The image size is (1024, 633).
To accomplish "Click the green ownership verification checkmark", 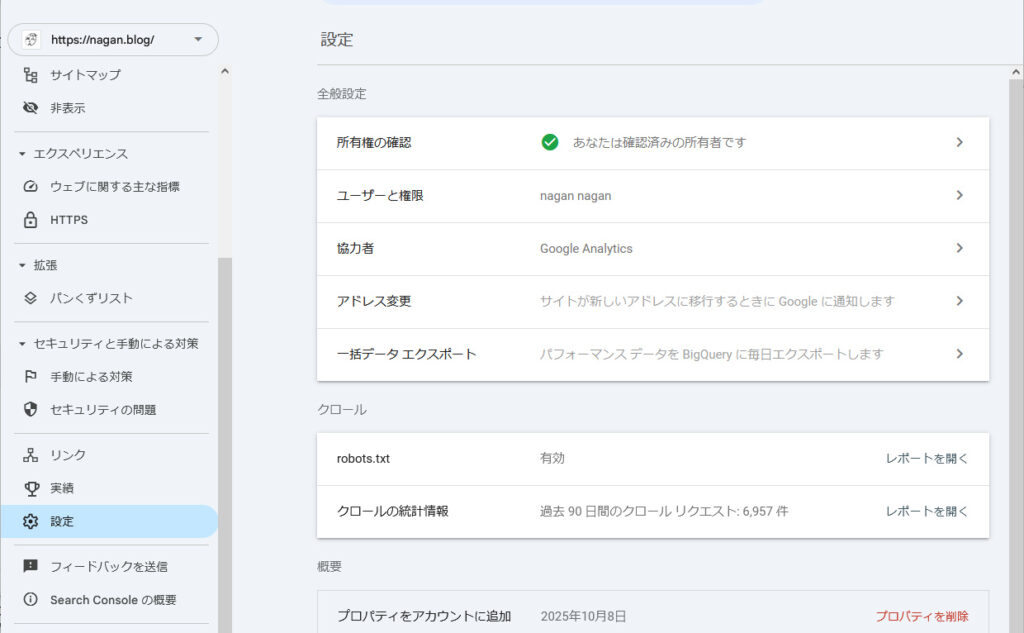I will (551, 142).
